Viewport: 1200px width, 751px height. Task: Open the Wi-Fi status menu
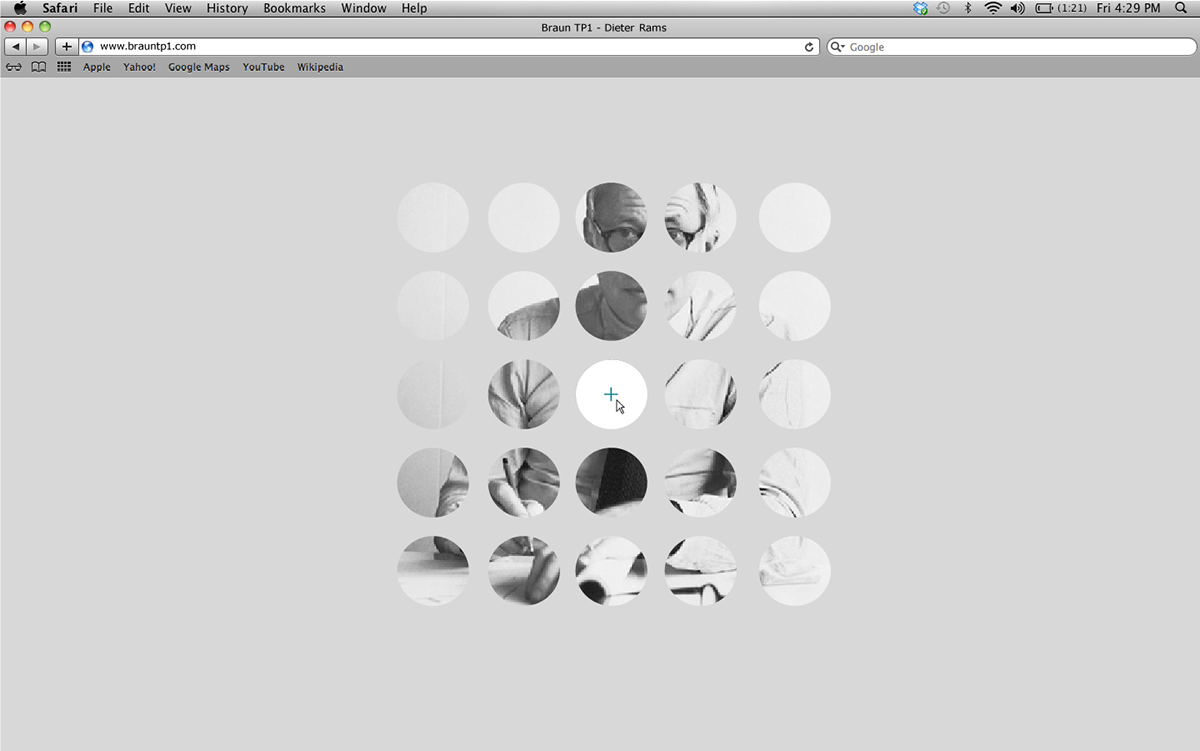[x=993, y=8]
